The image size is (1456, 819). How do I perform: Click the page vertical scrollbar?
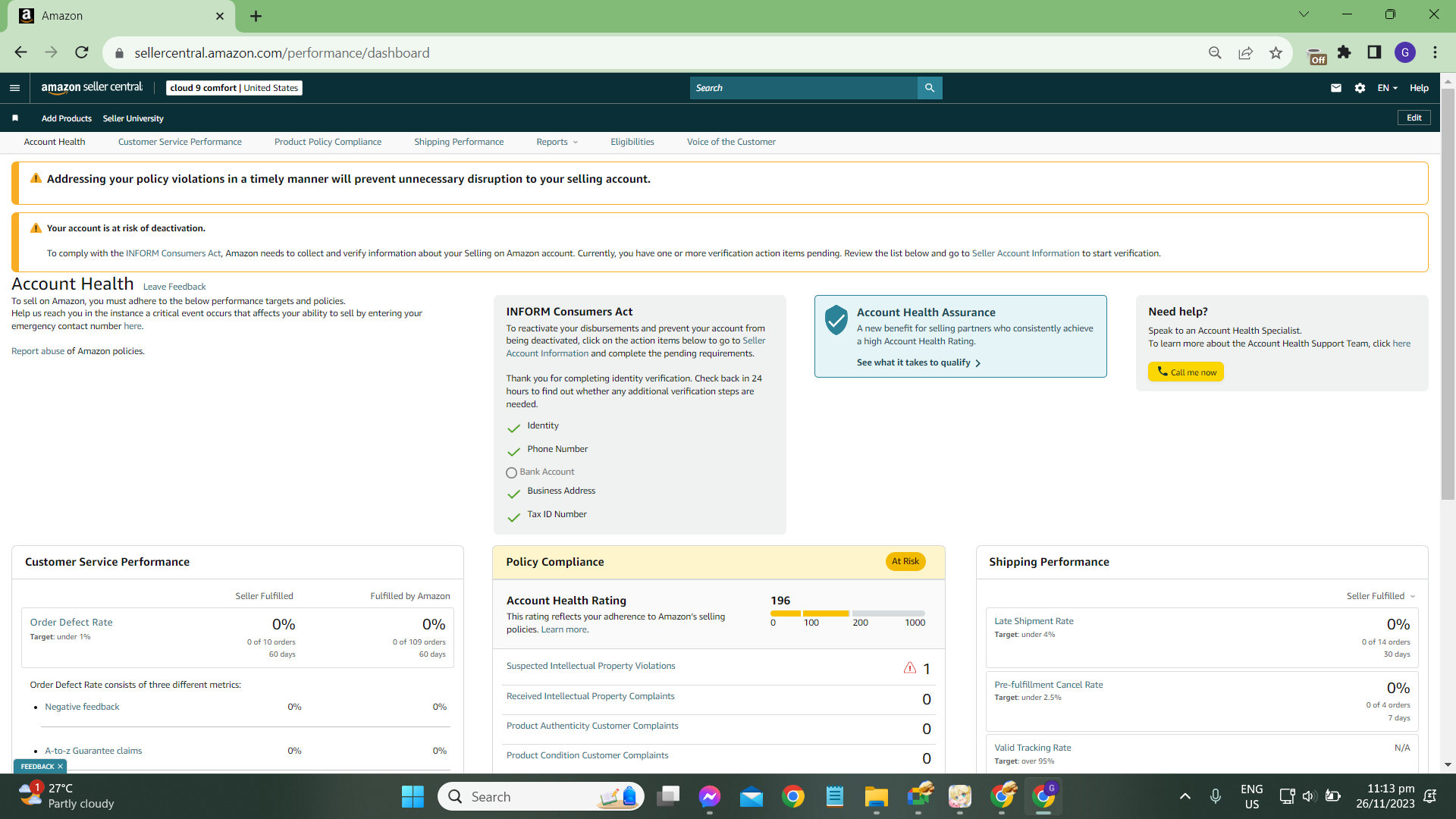point(1448,295)
